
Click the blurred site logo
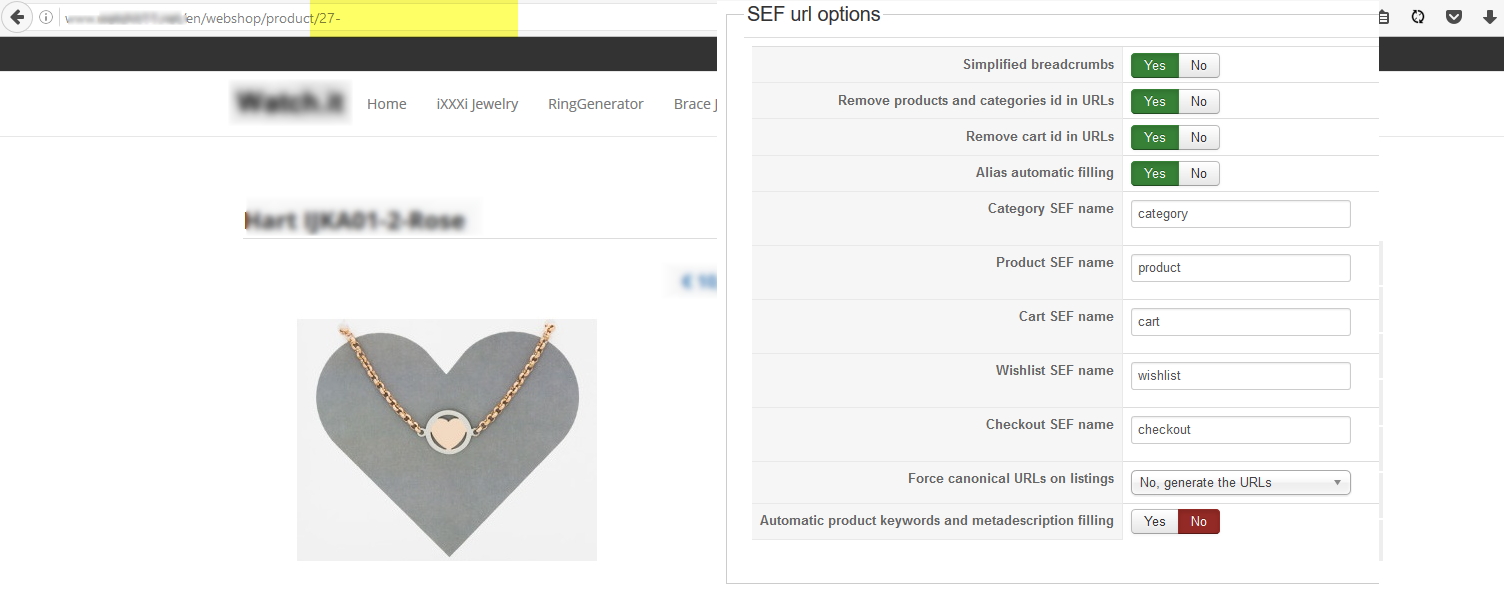coord(290,103)
